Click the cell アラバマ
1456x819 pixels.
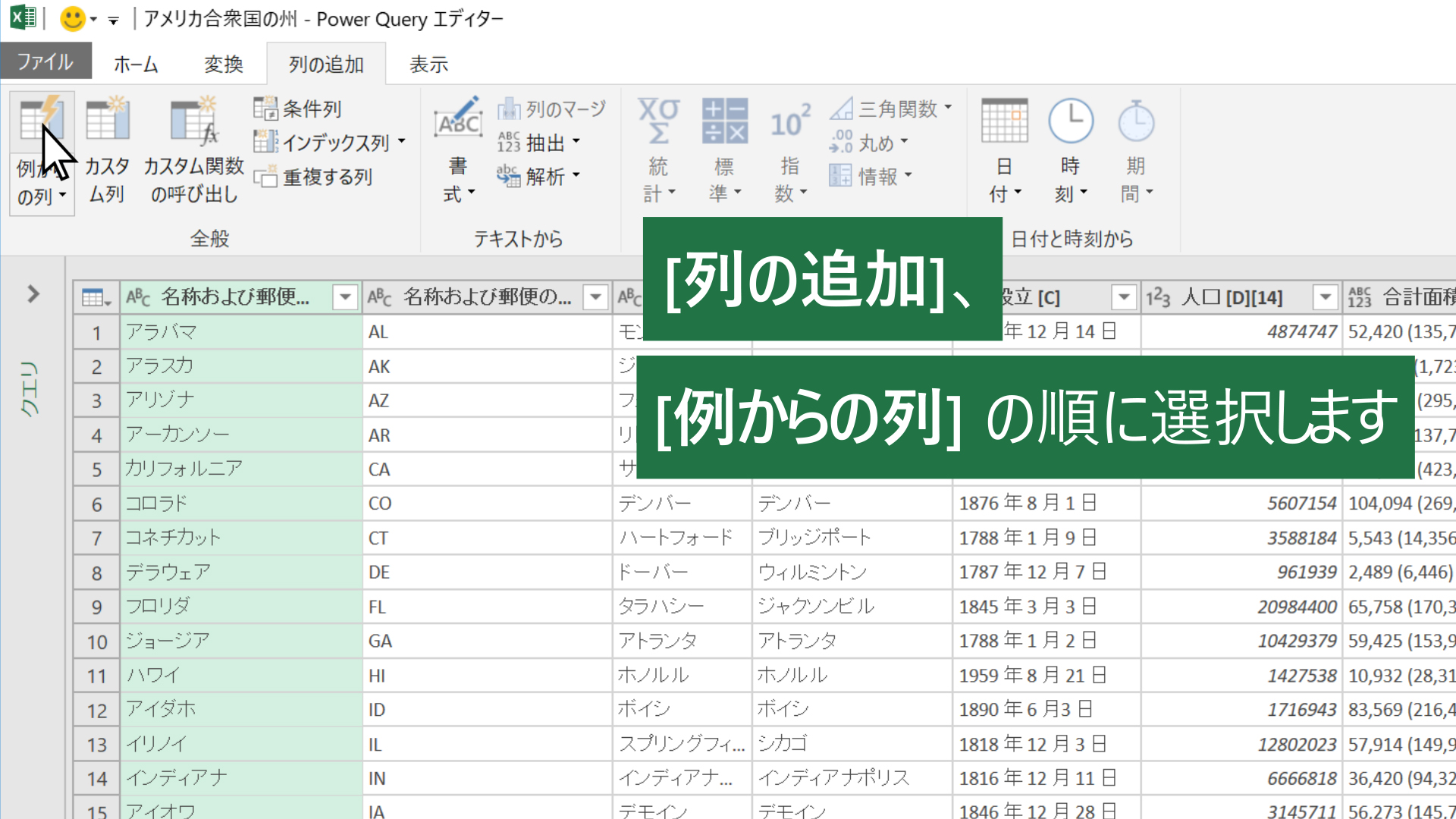[241, 331]
